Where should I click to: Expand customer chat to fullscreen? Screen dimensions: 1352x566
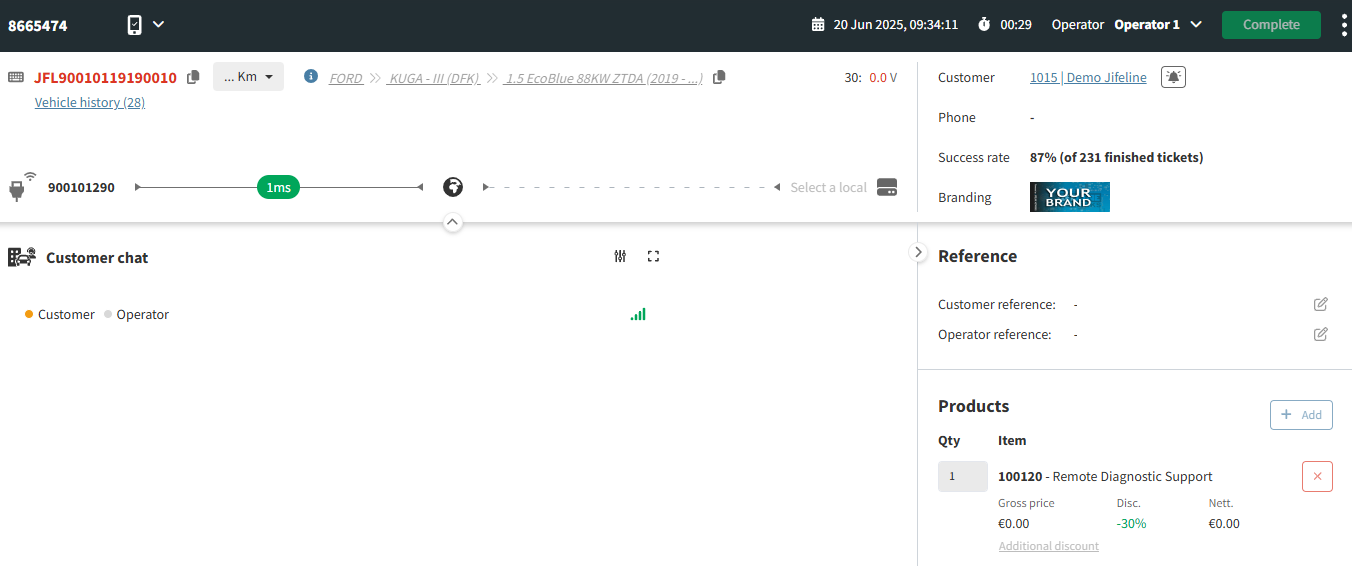pyautogui.click(x=653, y=257)
